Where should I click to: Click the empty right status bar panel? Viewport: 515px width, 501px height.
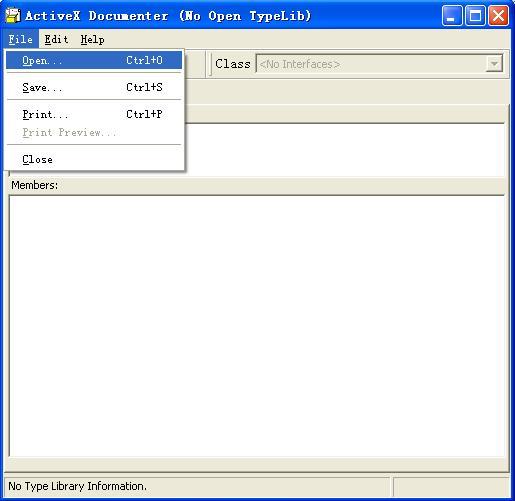[x=451, y=487]
